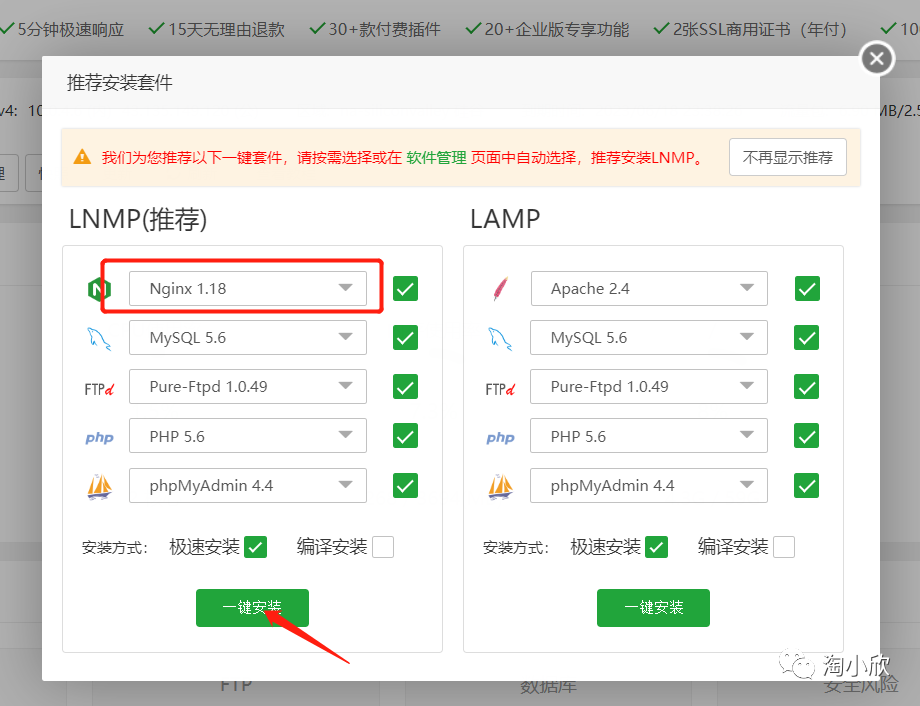Click the 推荐安装套件 dialog title
Image resolution: width=920 pixels, height=706 pixels.
(x=120, y=83)
